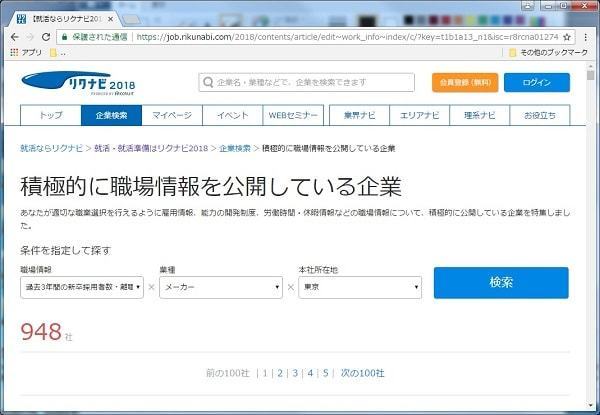
Task: Click the browser forward arrow
Action: click(30, 37)
